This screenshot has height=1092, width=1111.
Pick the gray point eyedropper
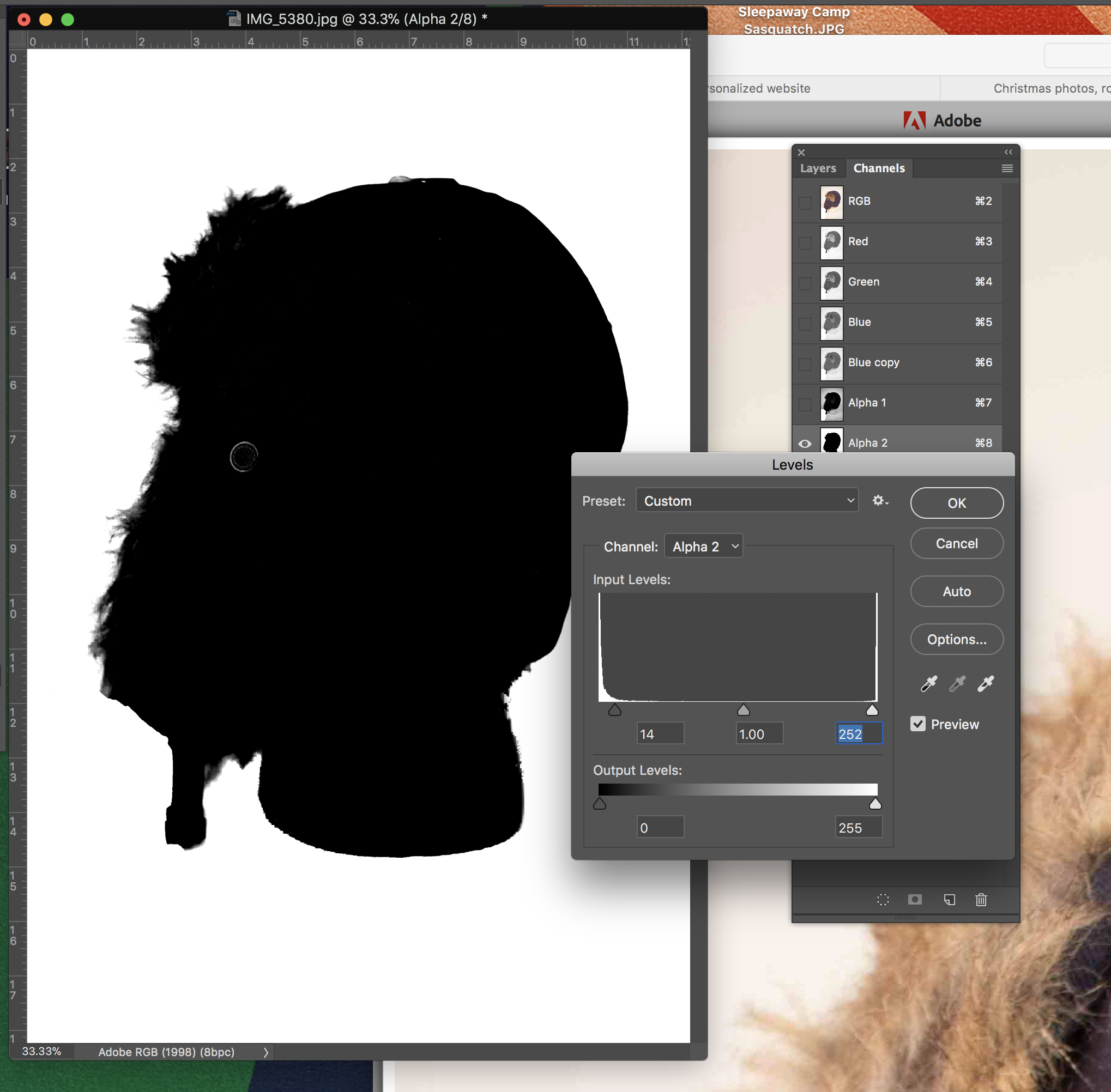click(x=957, y=684)
